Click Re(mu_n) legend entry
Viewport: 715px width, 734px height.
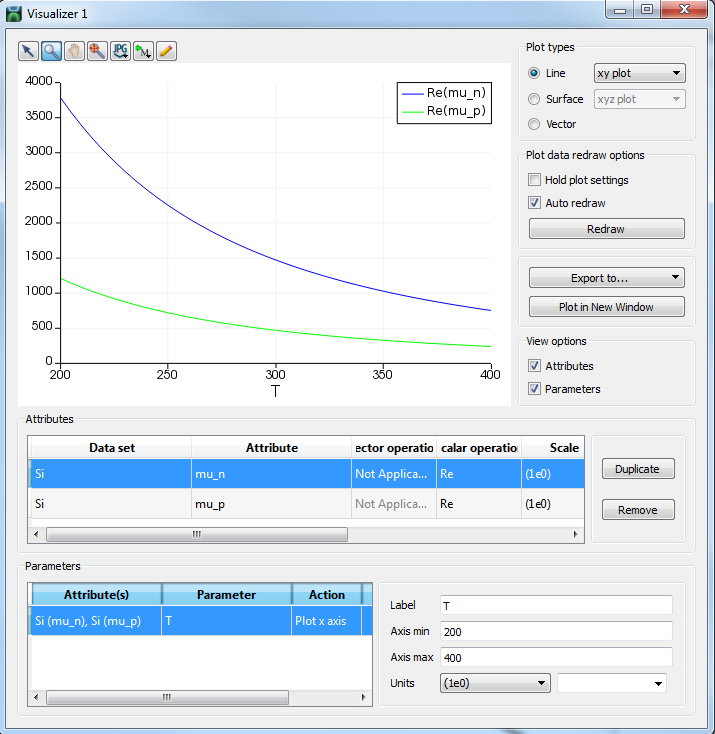point(444,93)
